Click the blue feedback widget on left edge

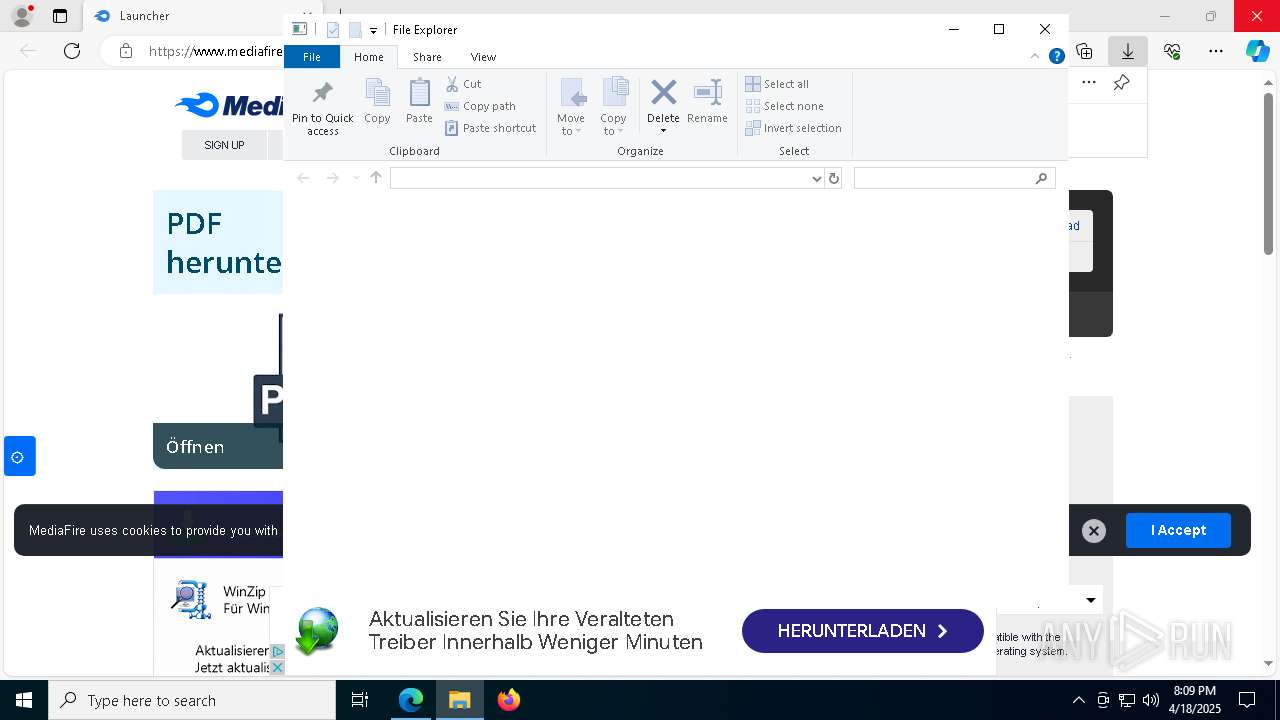(x=19, y=456)
